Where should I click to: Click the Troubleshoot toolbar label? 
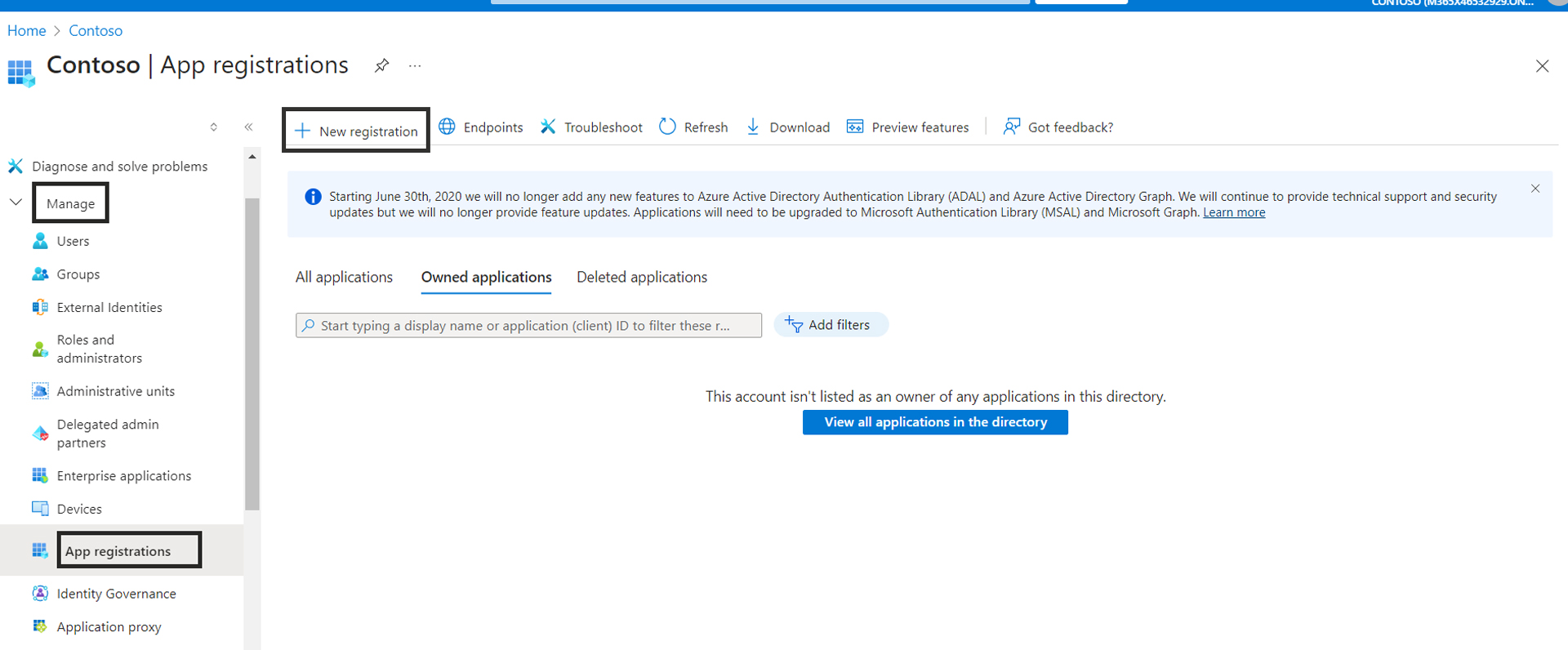604,127
